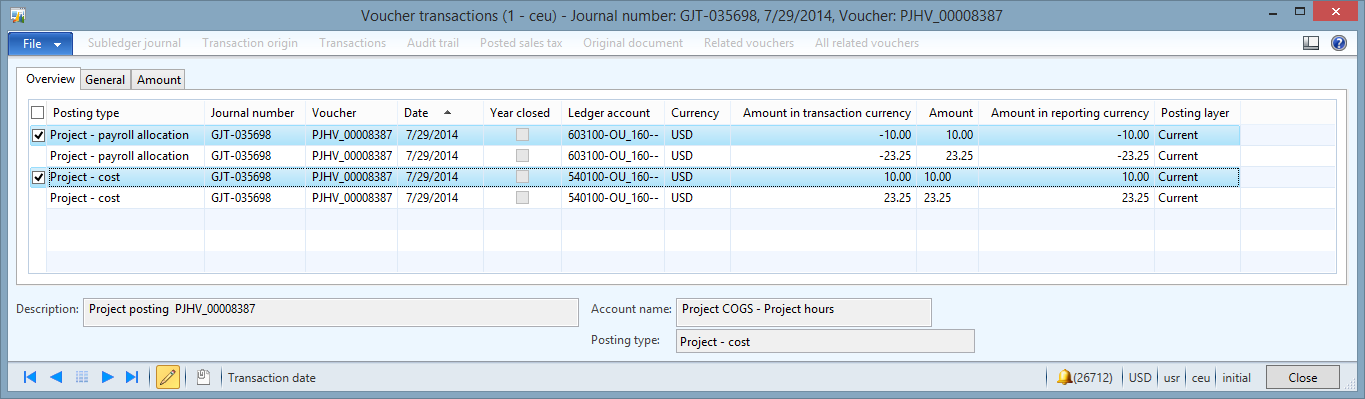
Task: Go to the next record arrow
Action: pyautogui.click(x=108, y=377)
